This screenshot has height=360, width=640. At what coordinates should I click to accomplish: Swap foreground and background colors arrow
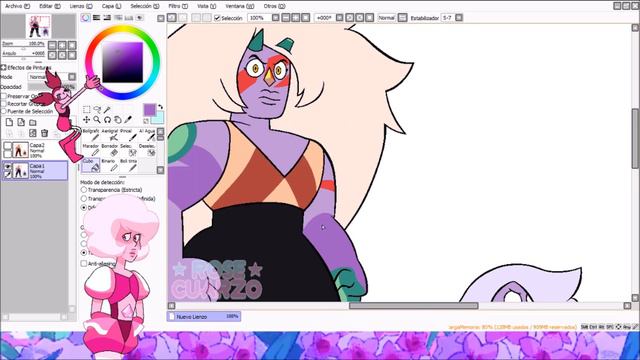click(x=160, y=107)
